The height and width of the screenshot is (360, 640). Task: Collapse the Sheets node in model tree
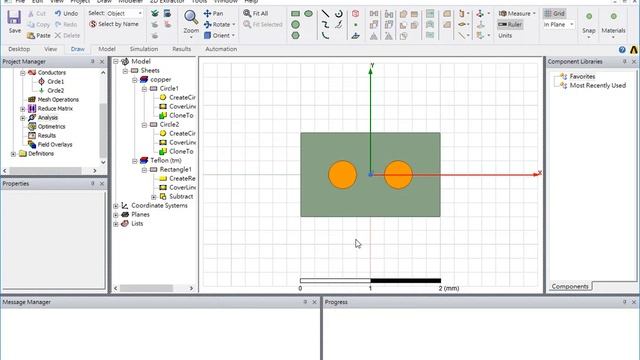(125, 71)
